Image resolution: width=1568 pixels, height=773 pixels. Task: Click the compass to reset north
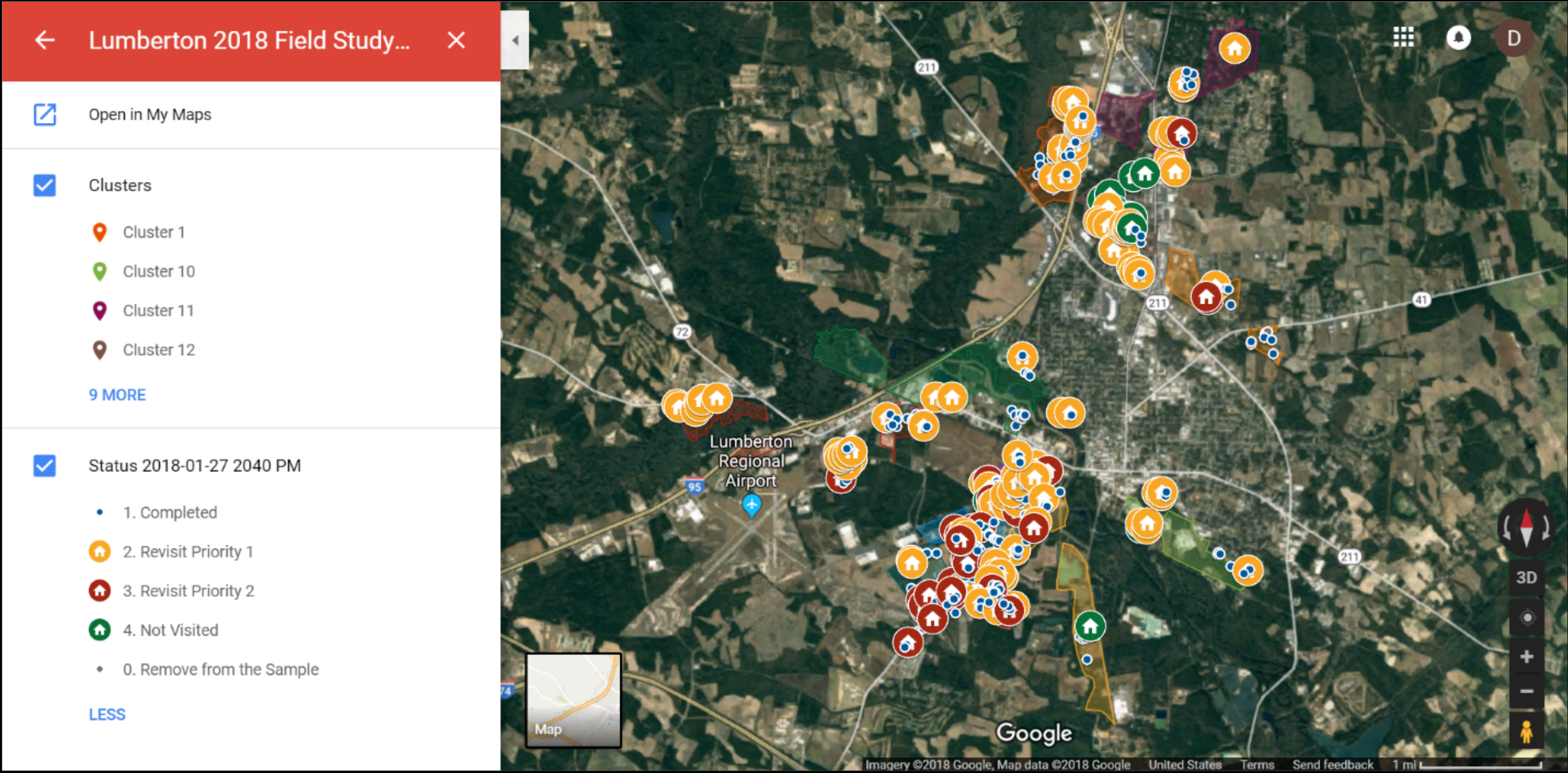coord(1527,527)
